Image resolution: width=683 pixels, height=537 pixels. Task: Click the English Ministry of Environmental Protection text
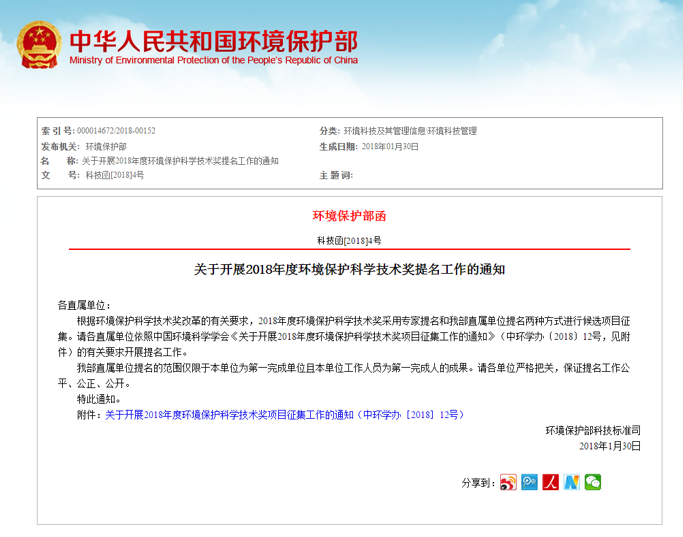213,62
